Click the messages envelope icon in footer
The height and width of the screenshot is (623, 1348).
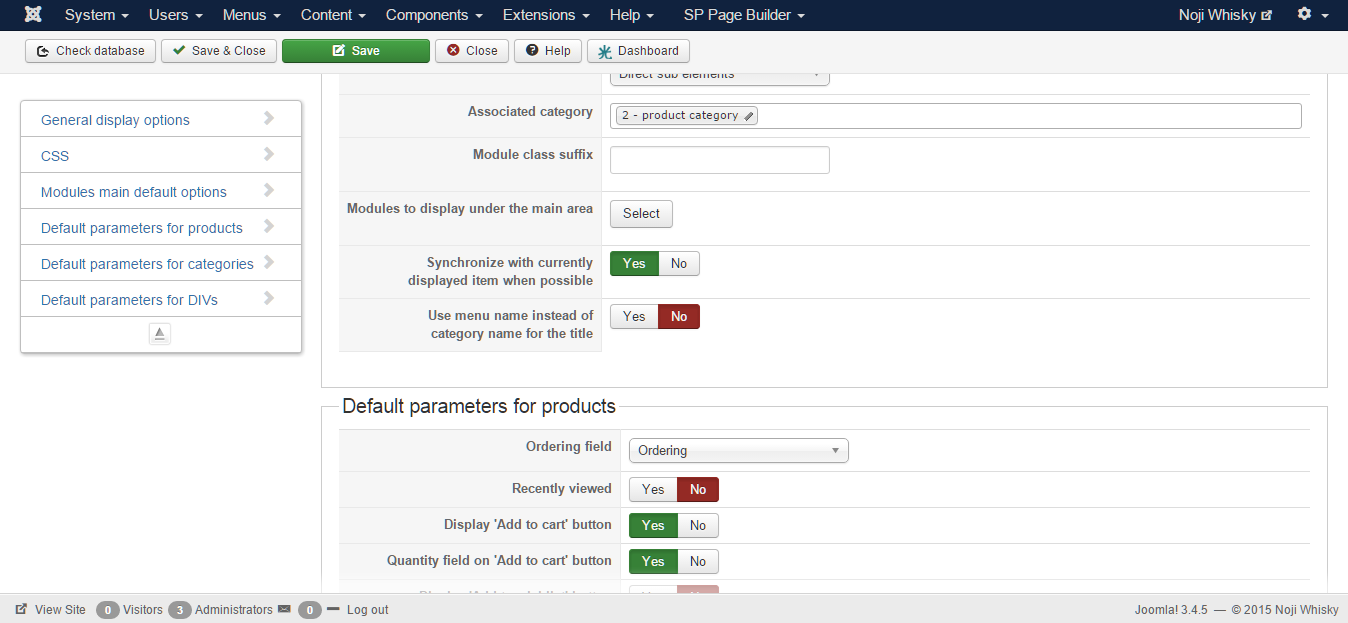(x=284, y=609)
